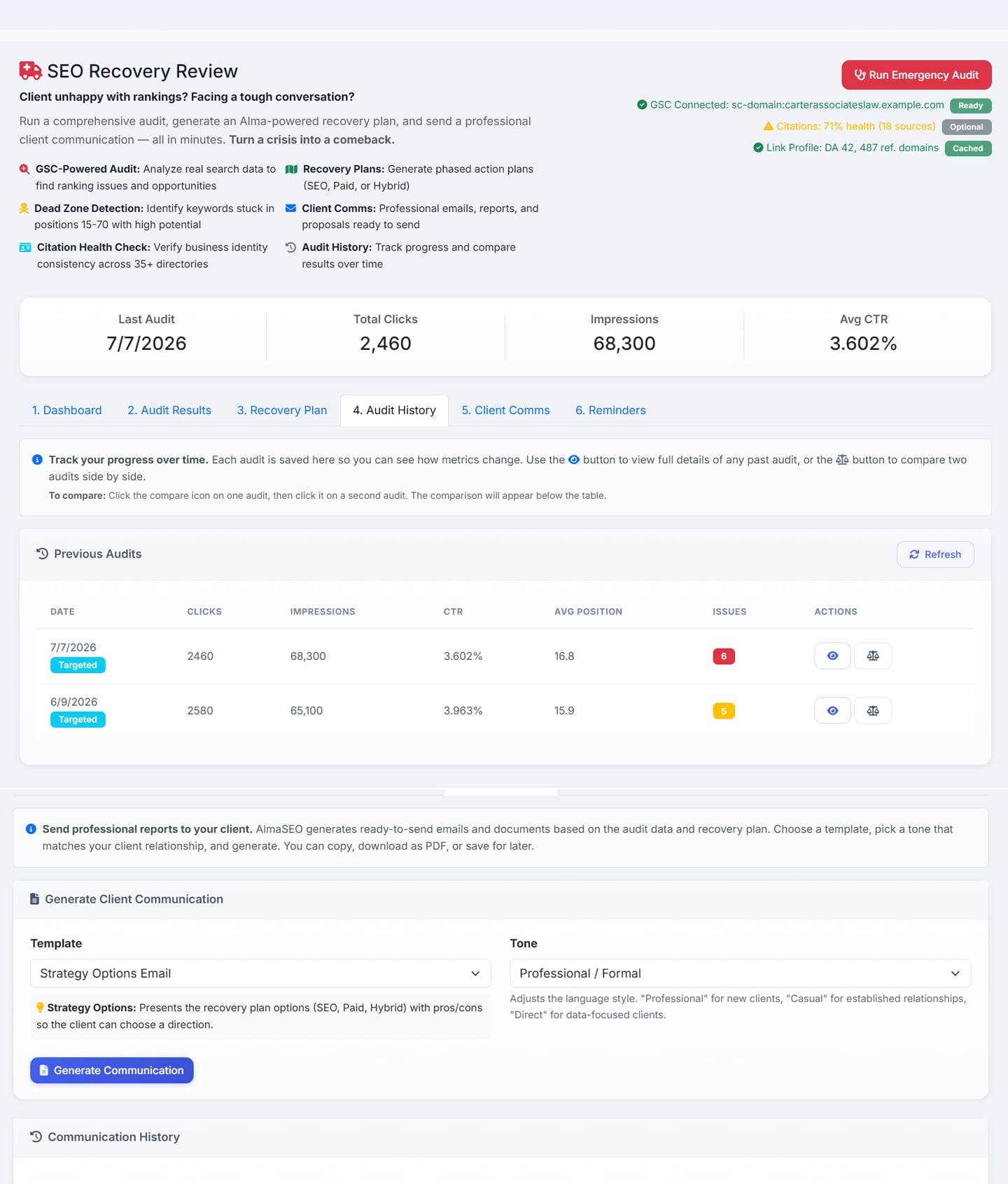Click the history icon next to Previous Audits
The width and height of the screenshot is (1008, 1184).
click(43, 554)
